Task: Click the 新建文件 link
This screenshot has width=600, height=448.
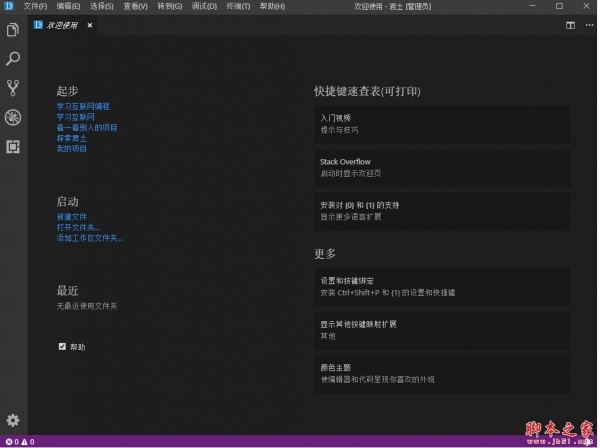Action: click(72, 216)
